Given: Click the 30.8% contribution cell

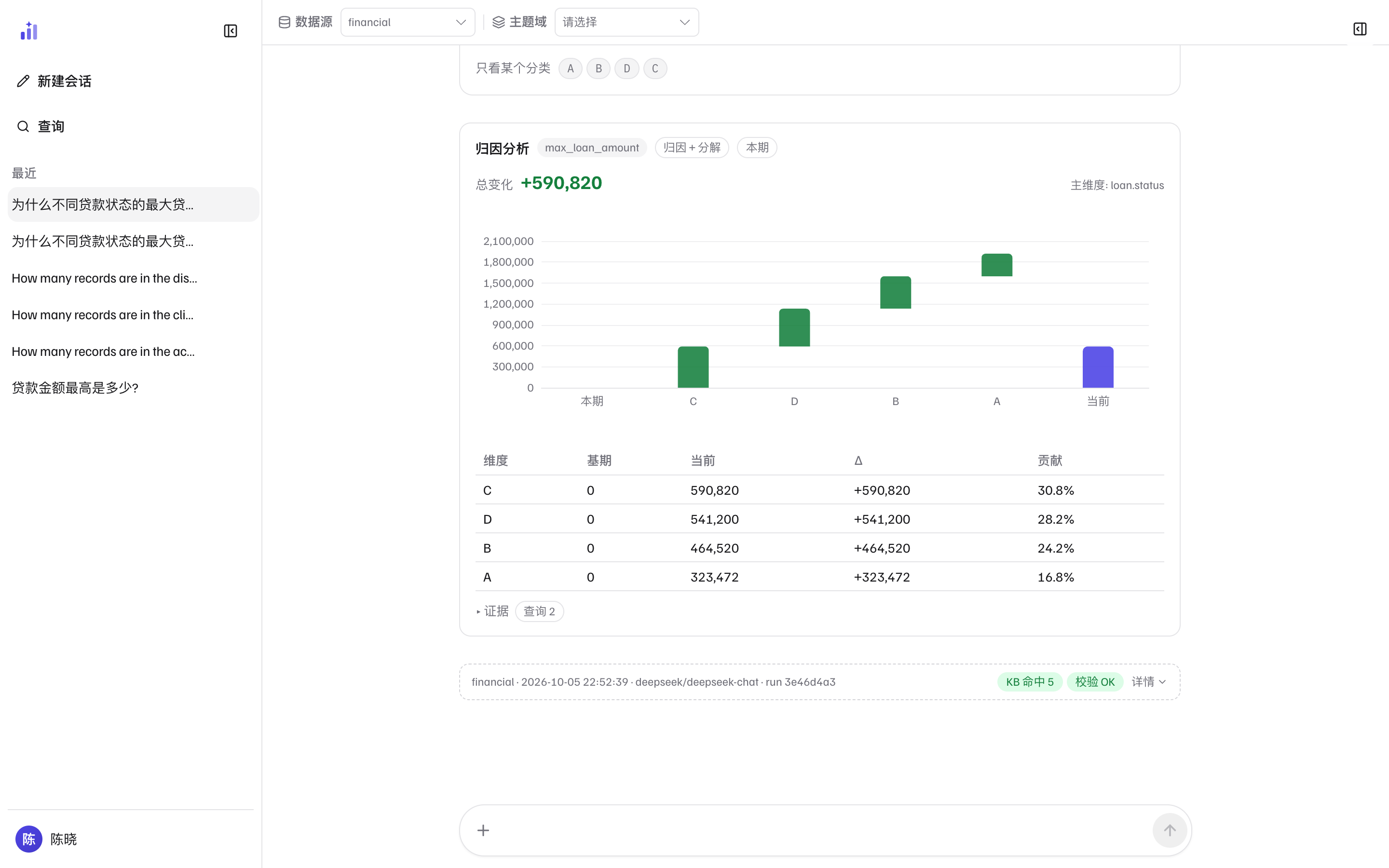Looking at the screenshot, I should point(1056,489).
